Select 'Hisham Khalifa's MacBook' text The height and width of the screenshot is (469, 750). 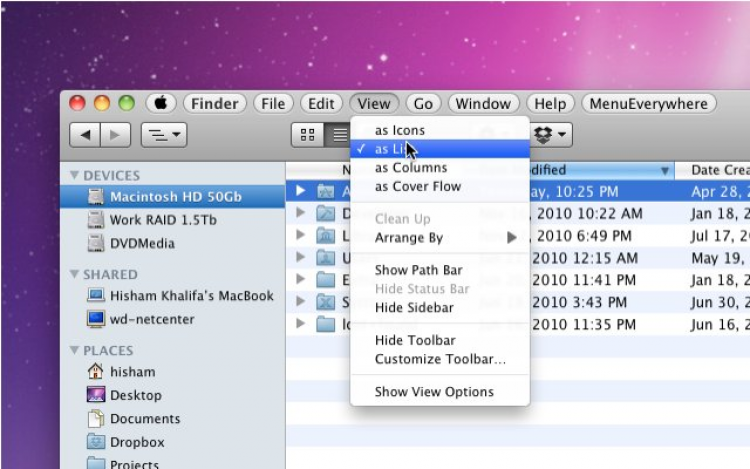tap(192, 296)
